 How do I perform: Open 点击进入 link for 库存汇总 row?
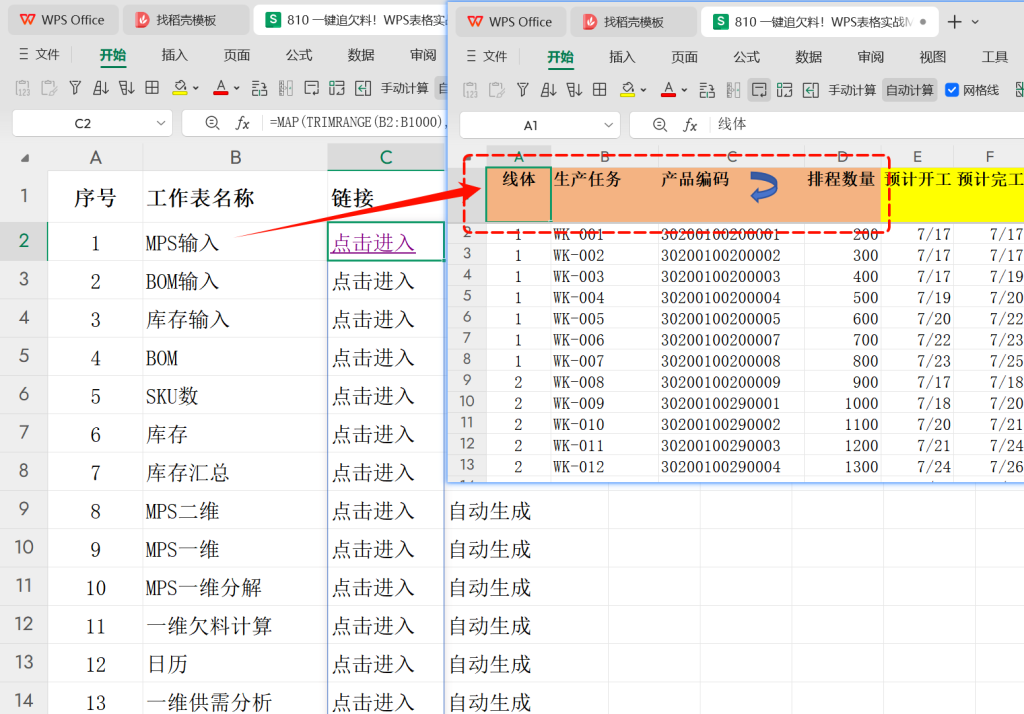click(x=373, y=472)
